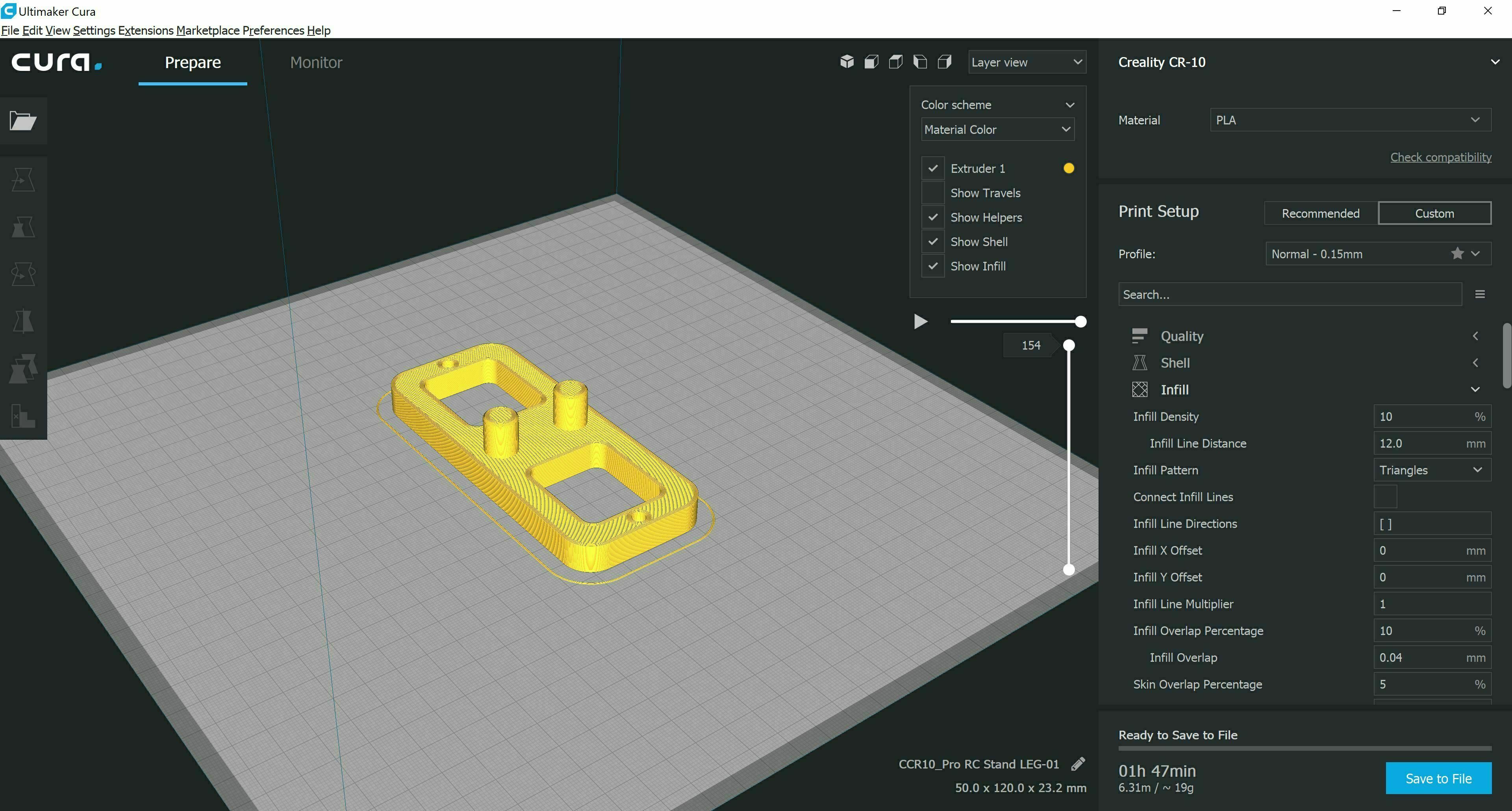Click the star icon beside the profile name
The height and width of the screenshot is (811, 1512).
pyautogui.click(x=1457, y=254)
